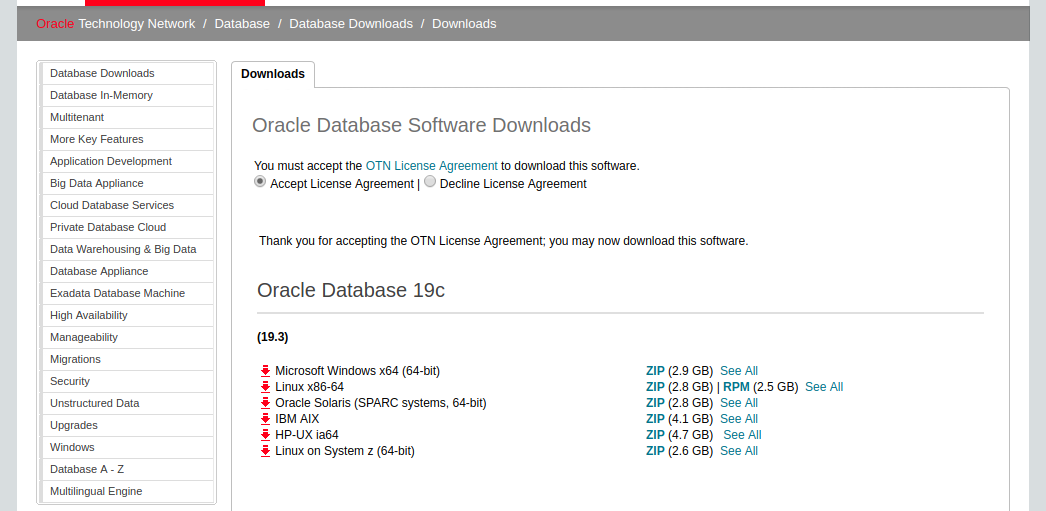Click Oracle Technology Network breadcrumb

[x=115, y=24]
